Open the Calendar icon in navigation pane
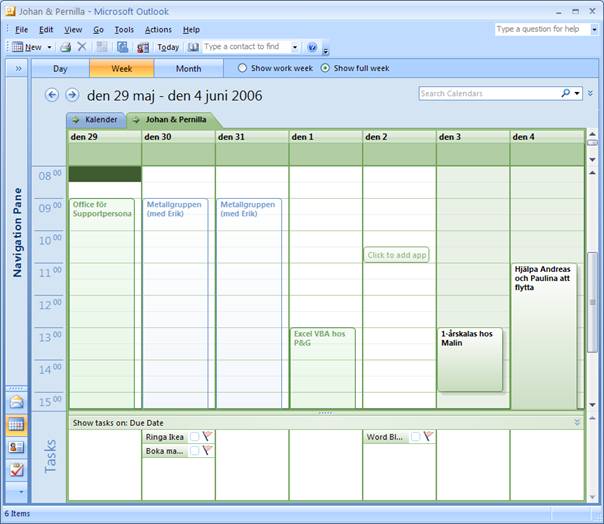604x524 pixels. [17, 425]
